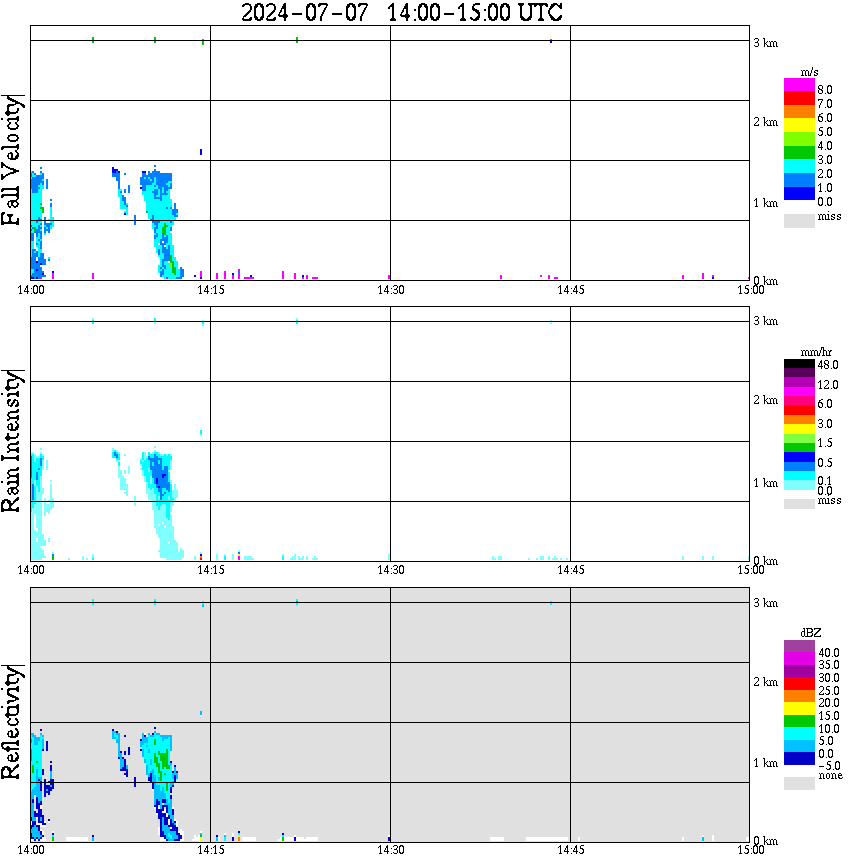Click the 'm/s' legend unit heading

point(809,73)
